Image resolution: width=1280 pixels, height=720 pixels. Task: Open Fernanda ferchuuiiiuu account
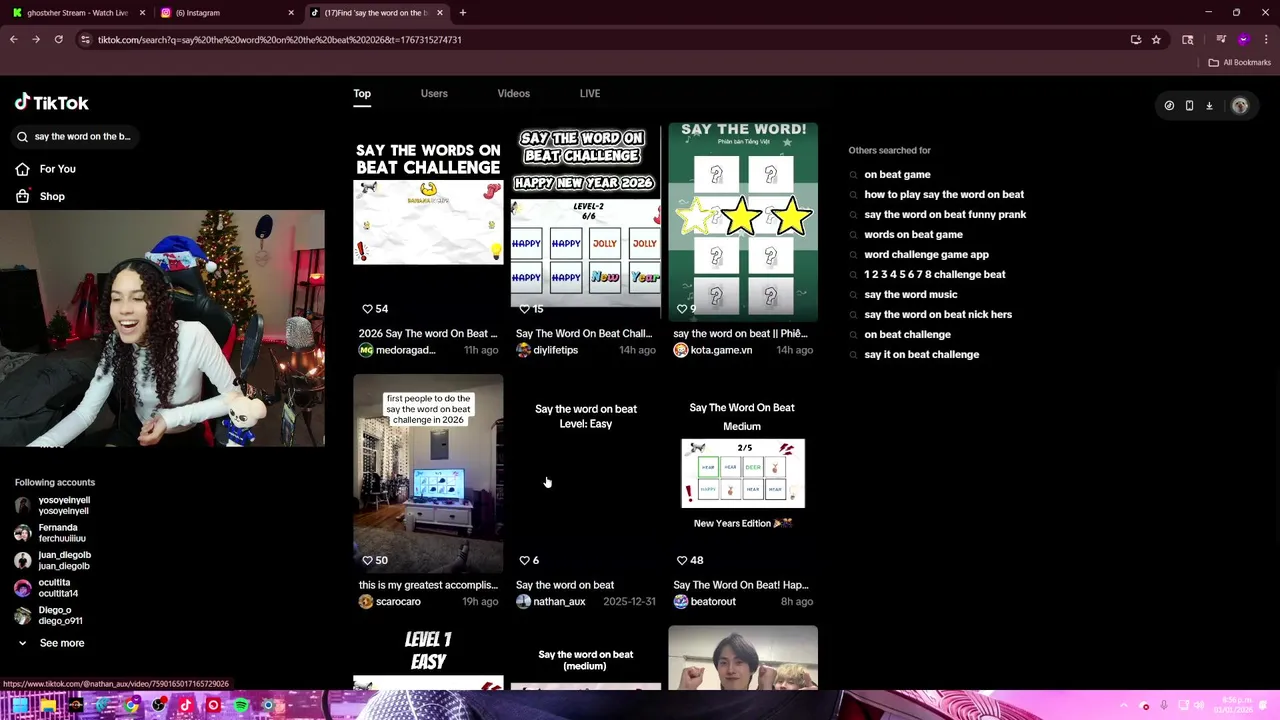pos(51,533)
